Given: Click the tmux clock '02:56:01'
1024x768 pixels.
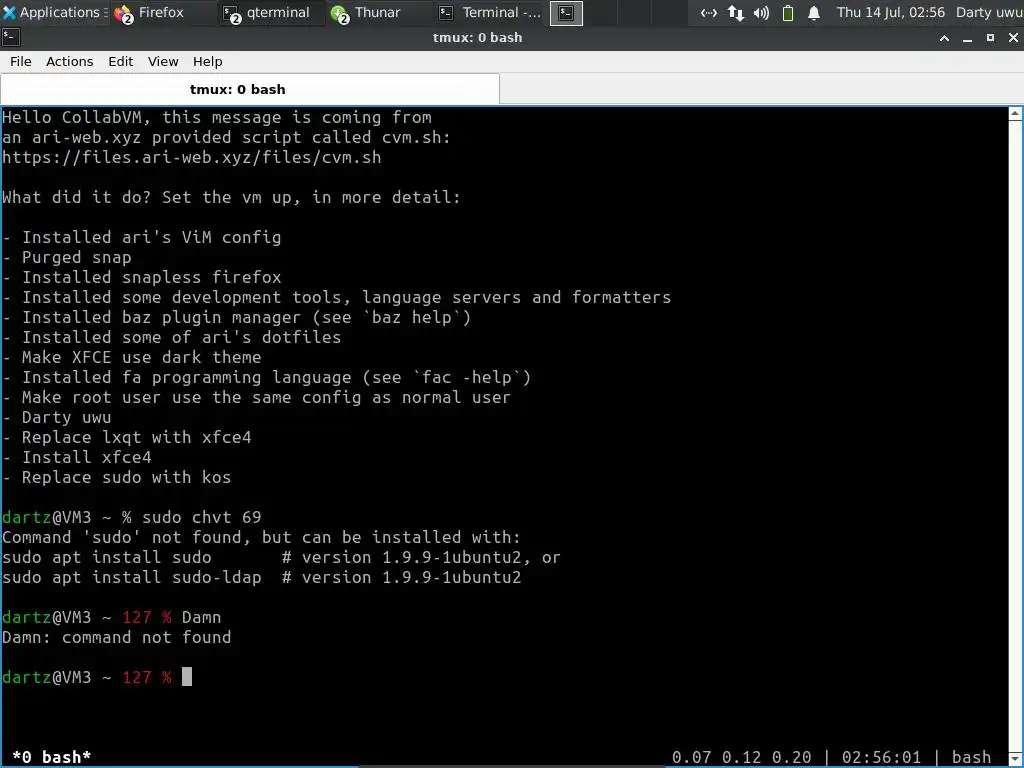Looking at the screenshot, I should (x=881, y=757).
